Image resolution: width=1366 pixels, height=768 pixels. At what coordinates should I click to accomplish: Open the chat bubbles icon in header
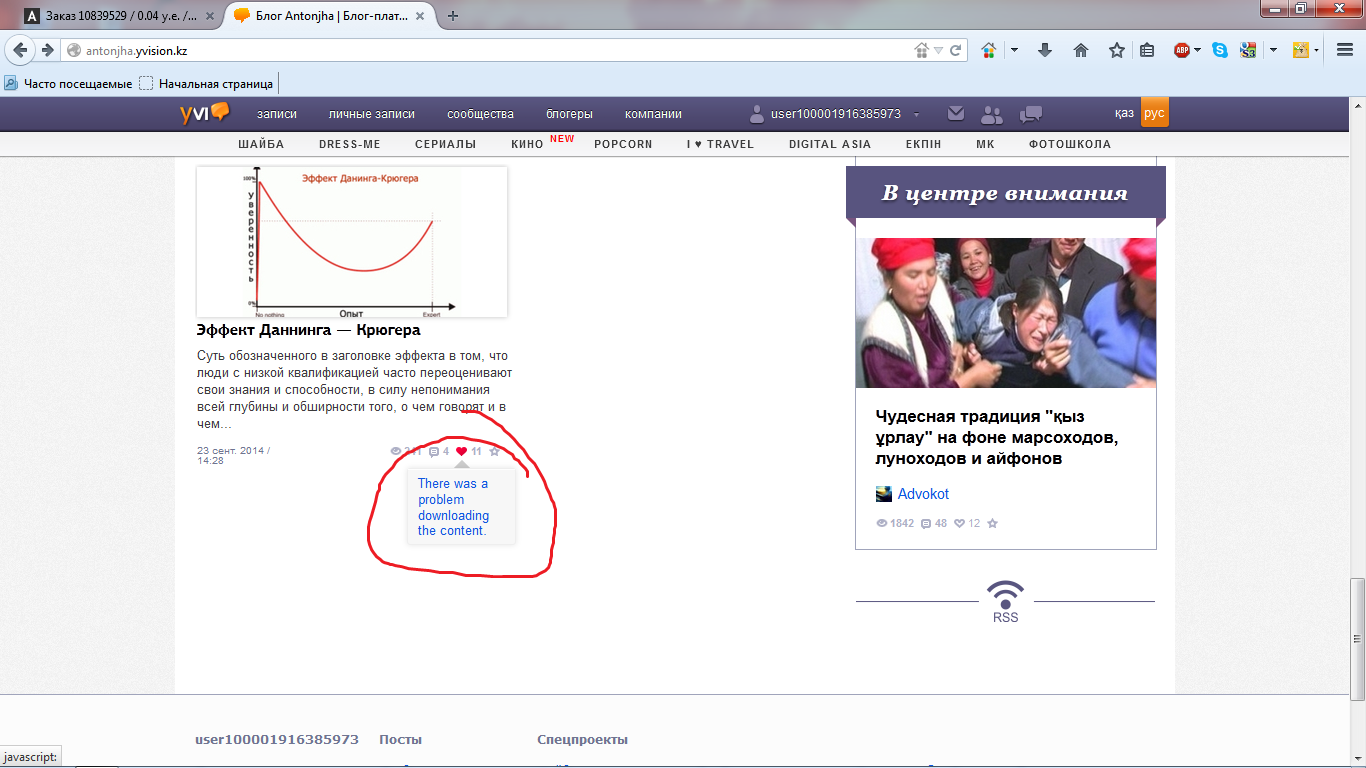point(1030,114)
